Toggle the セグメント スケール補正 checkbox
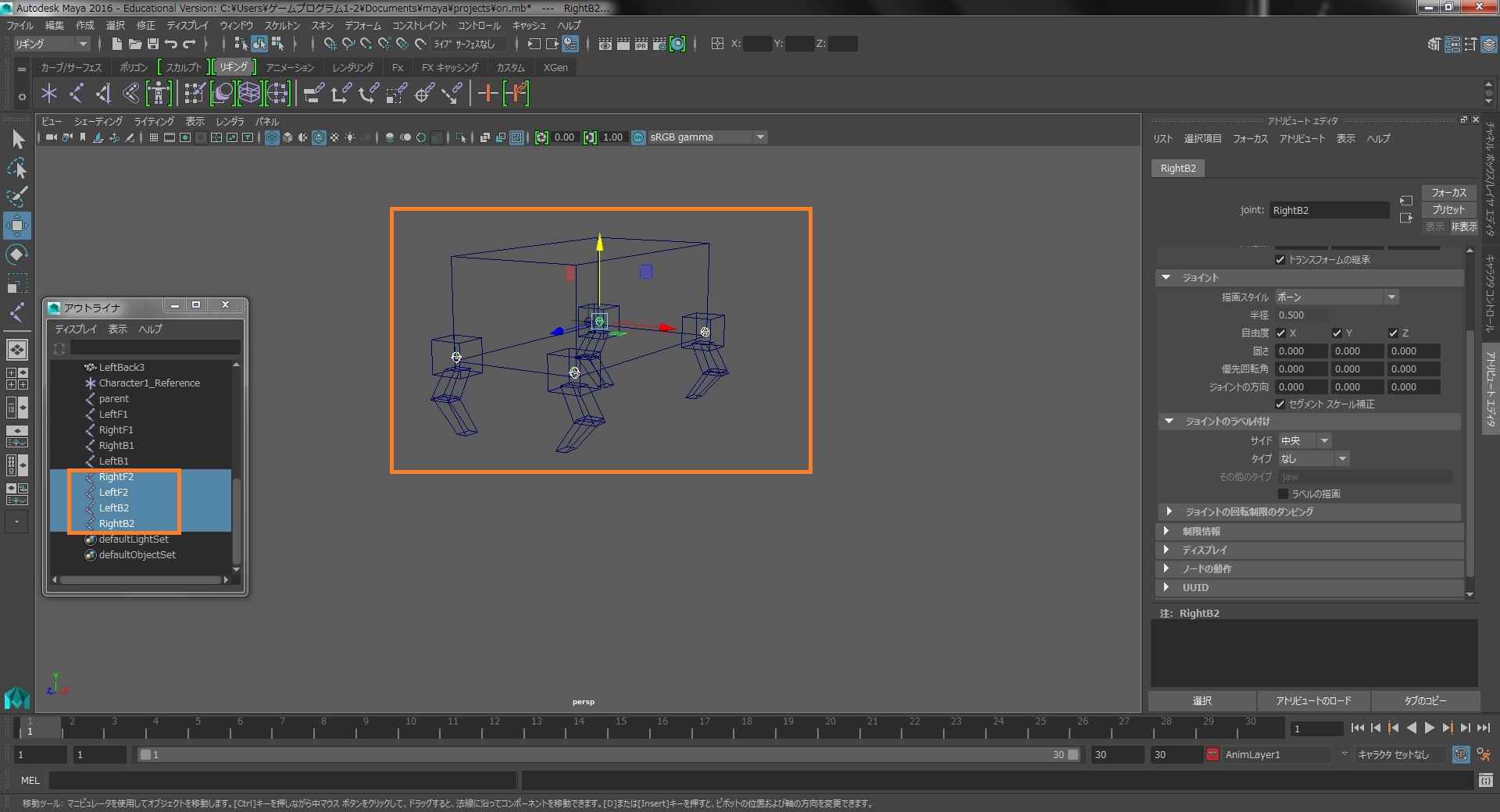The height and width of the screenshot is (812, 1500). tap(1280, 404)
